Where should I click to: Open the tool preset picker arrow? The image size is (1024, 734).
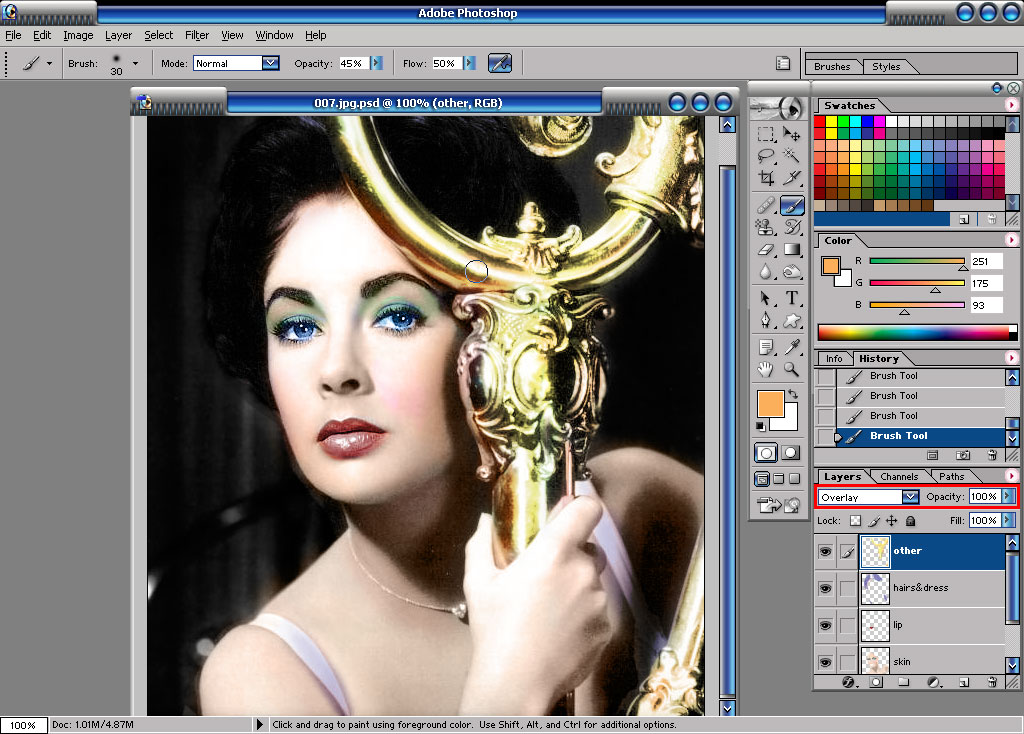pos(49,63)
